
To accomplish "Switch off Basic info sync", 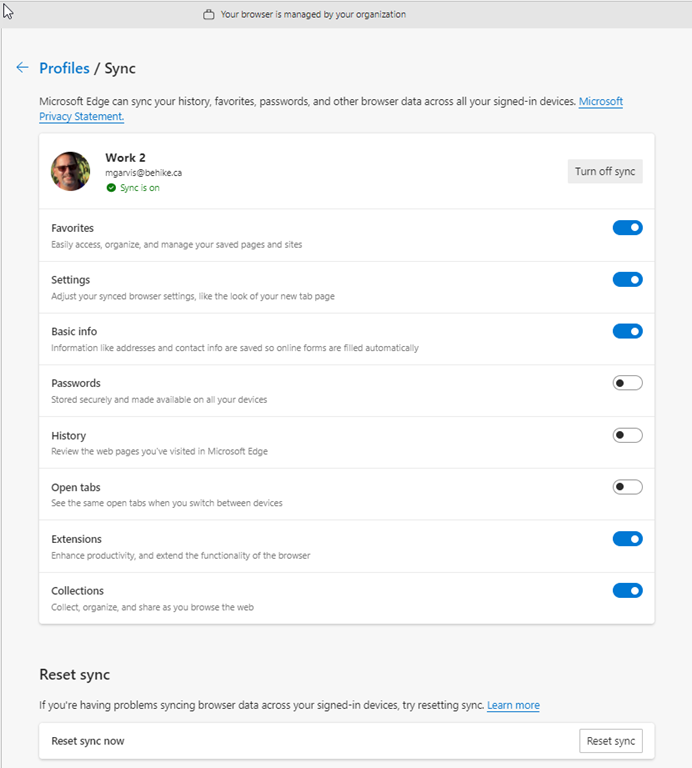I will [627, 331].
